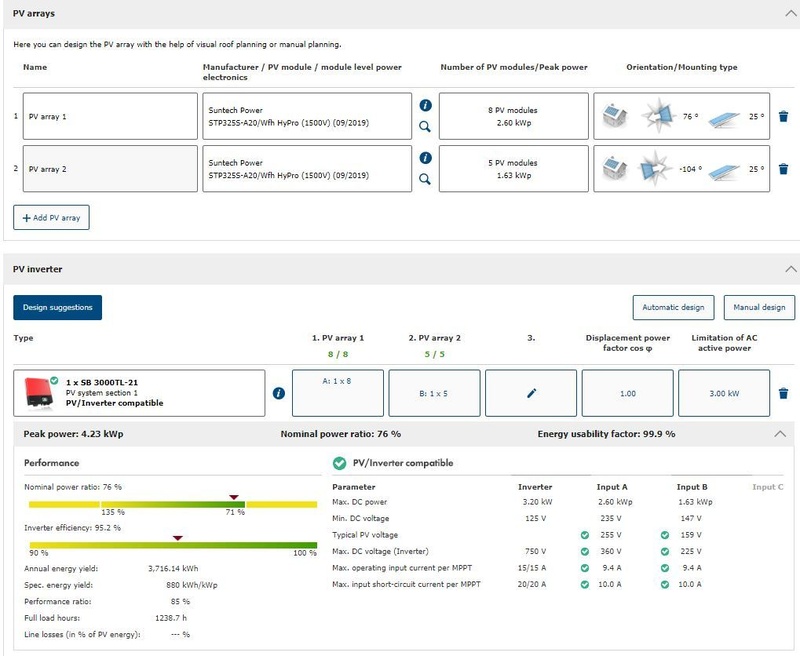Click magnifier icon for PV array 2

(x=425, y=180)
